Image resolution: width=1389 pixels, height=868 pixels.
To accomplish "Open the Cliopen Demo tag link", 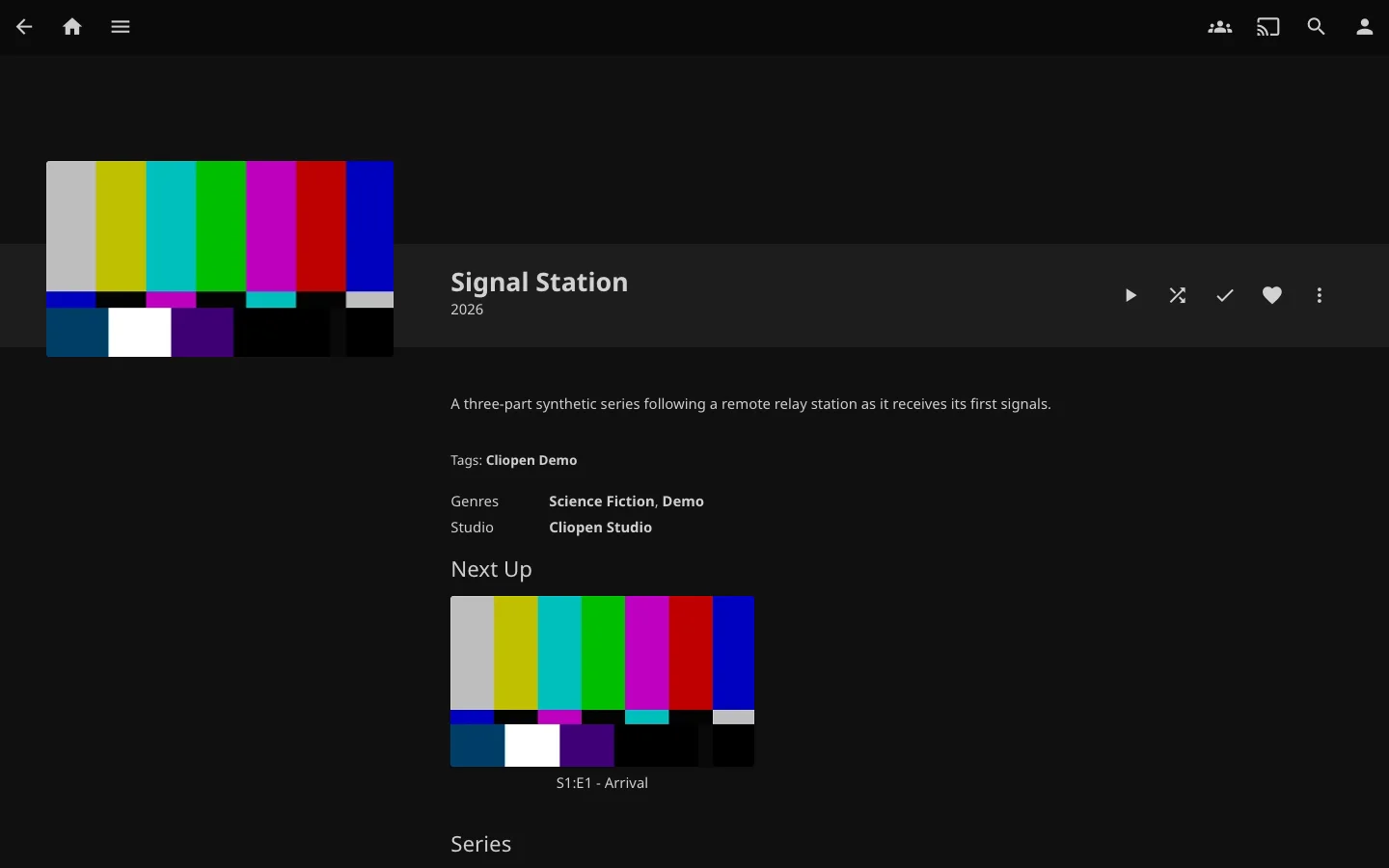I will pyautogui.click(x=531, y=460).
